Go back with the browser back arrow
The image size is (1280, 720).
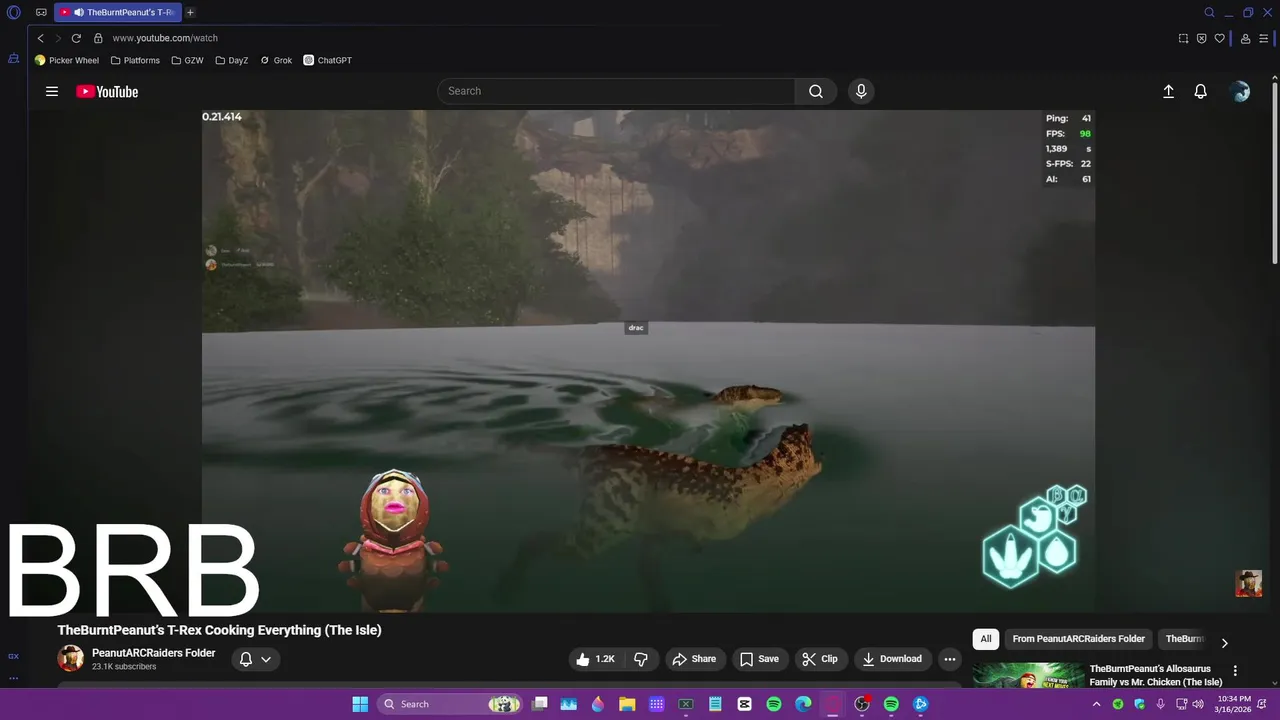[41, 38]
